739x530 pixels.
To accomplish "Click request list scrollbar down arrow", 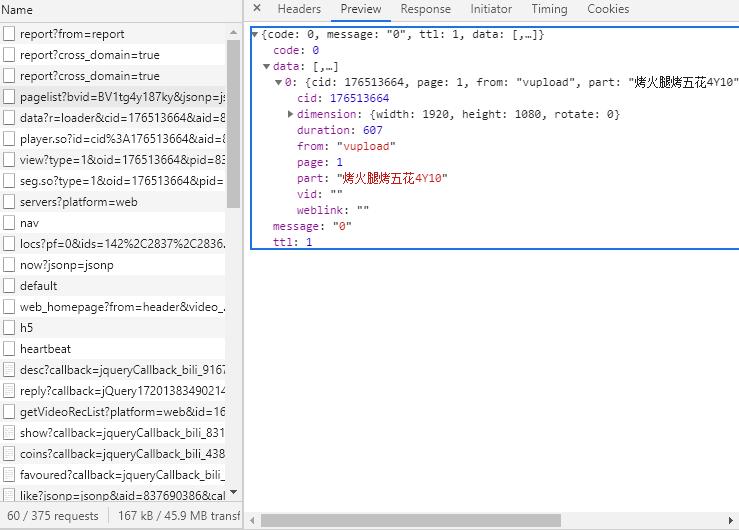I will (x=234, y=493).
